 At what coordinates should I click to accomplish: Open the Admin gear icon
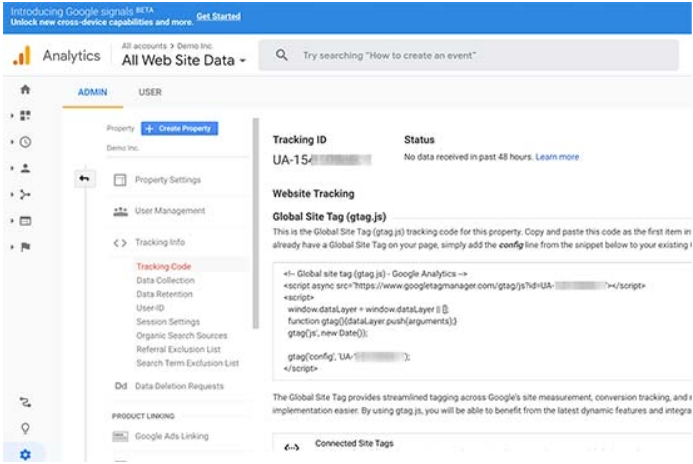coord(25,454)
